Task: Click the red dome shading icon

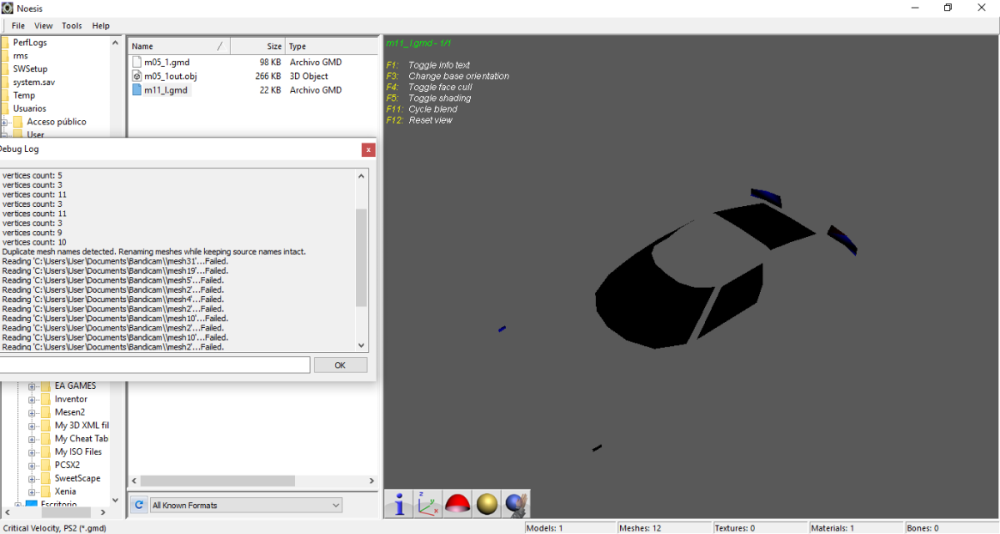Action: [x=457, y=504]
